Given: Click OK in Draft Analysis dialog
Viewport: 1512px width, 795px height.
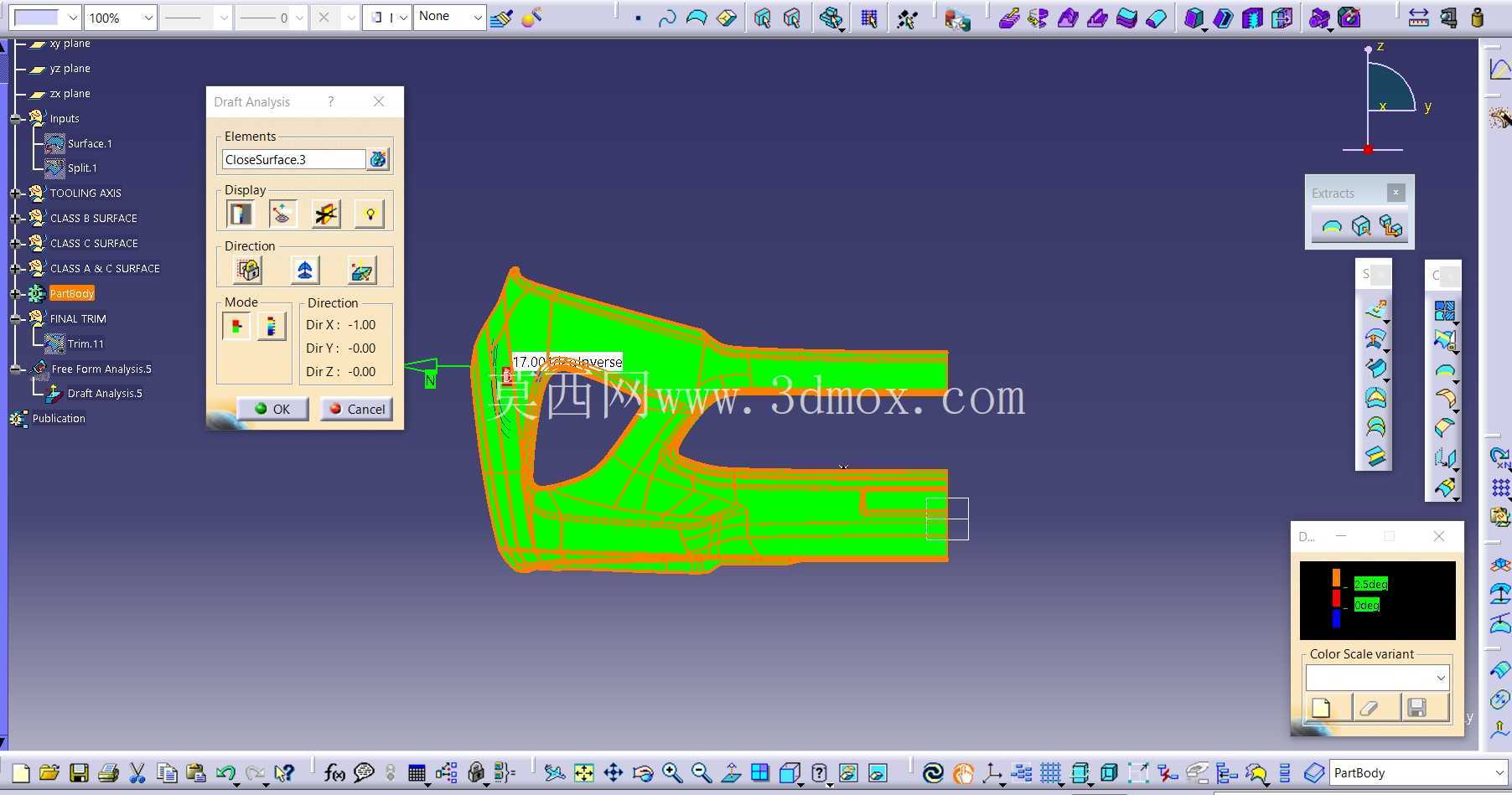Looking at the screenshot, I should point(272,409).
